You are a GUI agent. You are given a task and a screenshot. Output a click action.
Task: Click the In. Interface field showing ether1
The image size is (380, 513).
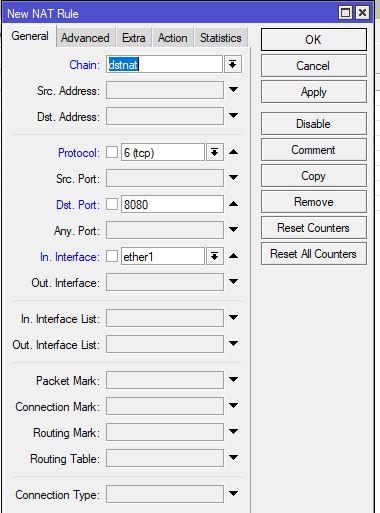pos(163,256)
